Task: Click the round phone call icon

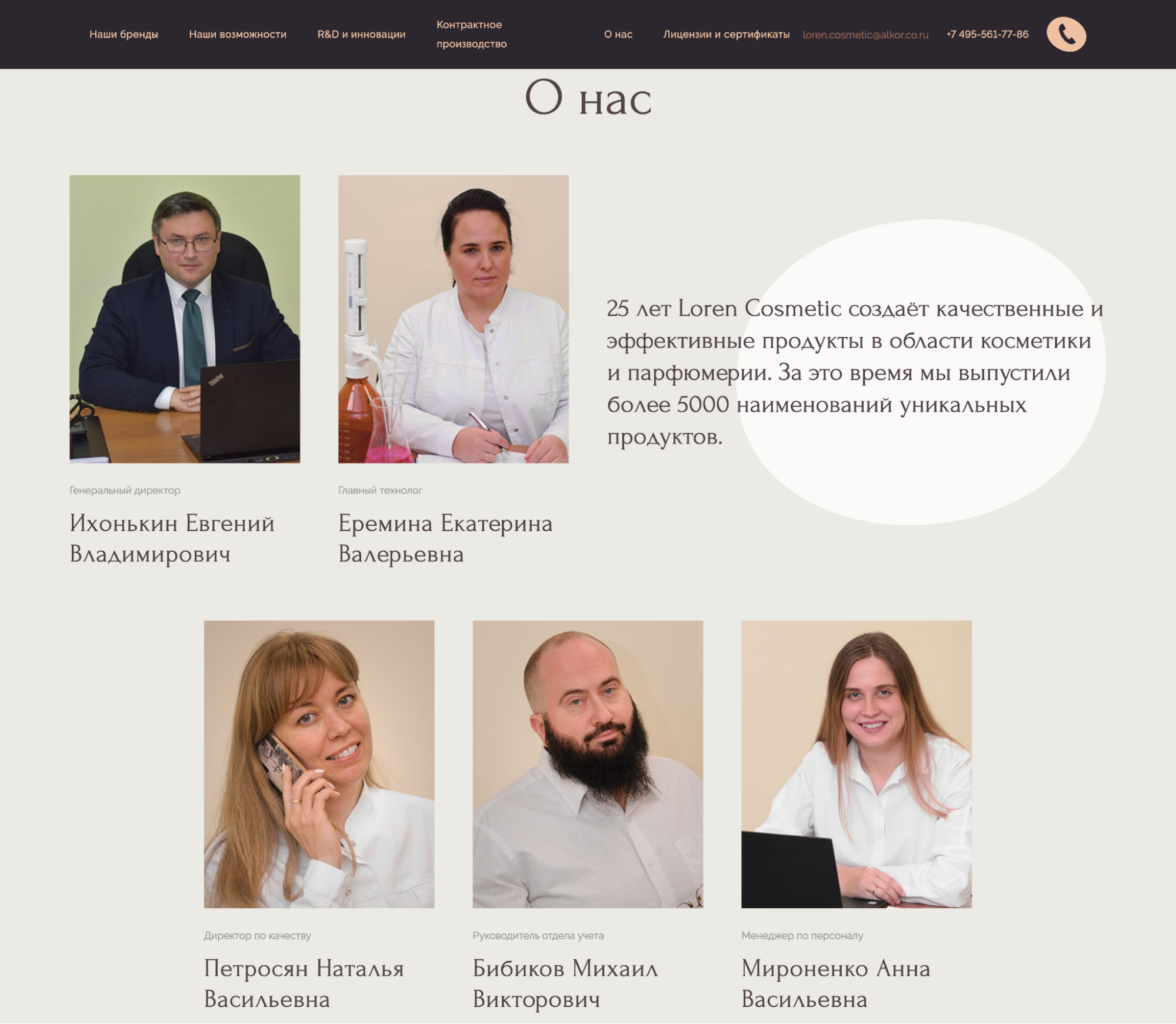Action: tap(1066, 35)
